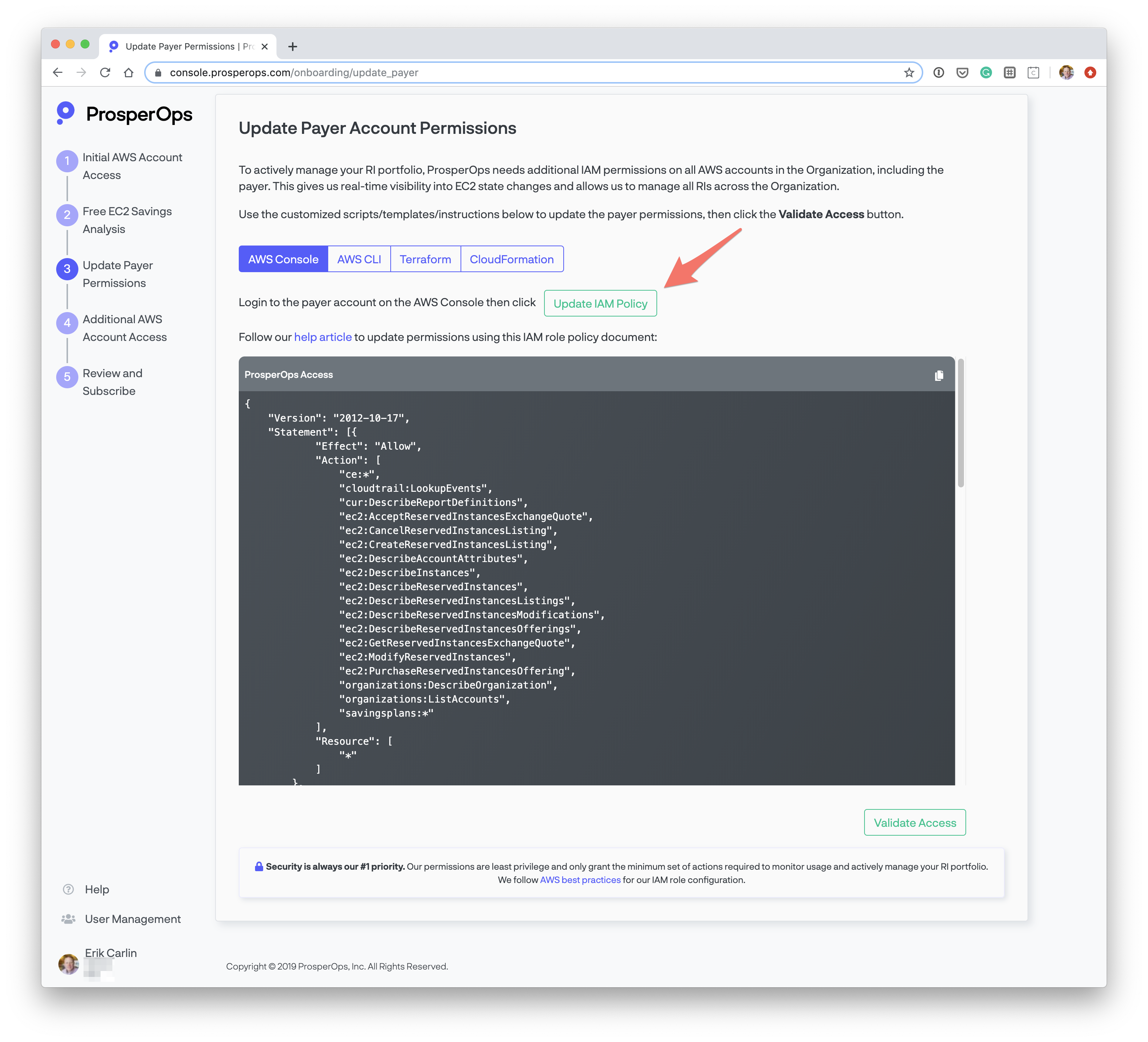Screen dimensions: 1148x1042
Task: Open Additional AWS Account Access step
Action: point(125,328)
